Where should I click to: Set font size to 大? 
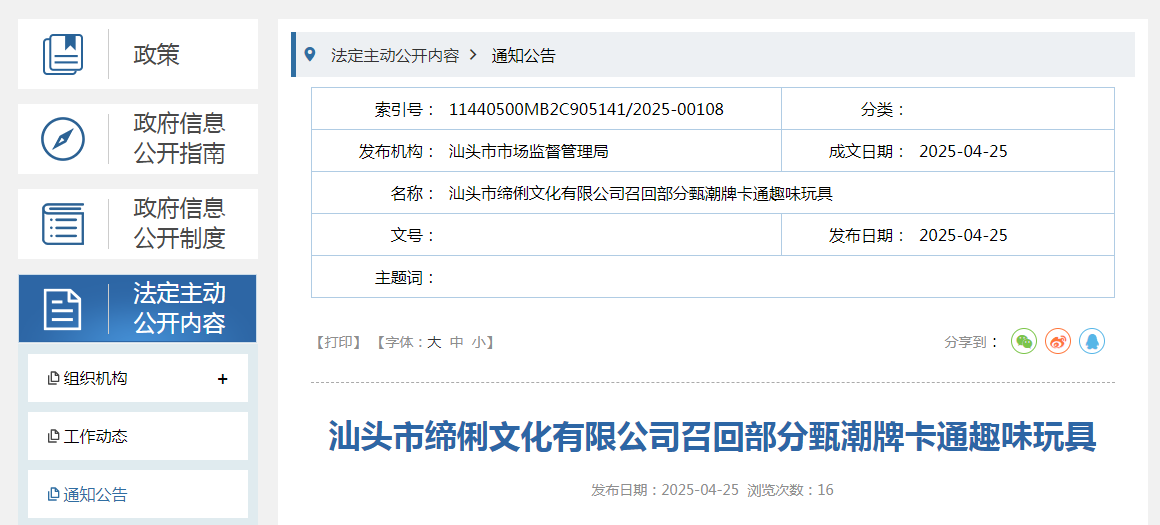[434, 342]
